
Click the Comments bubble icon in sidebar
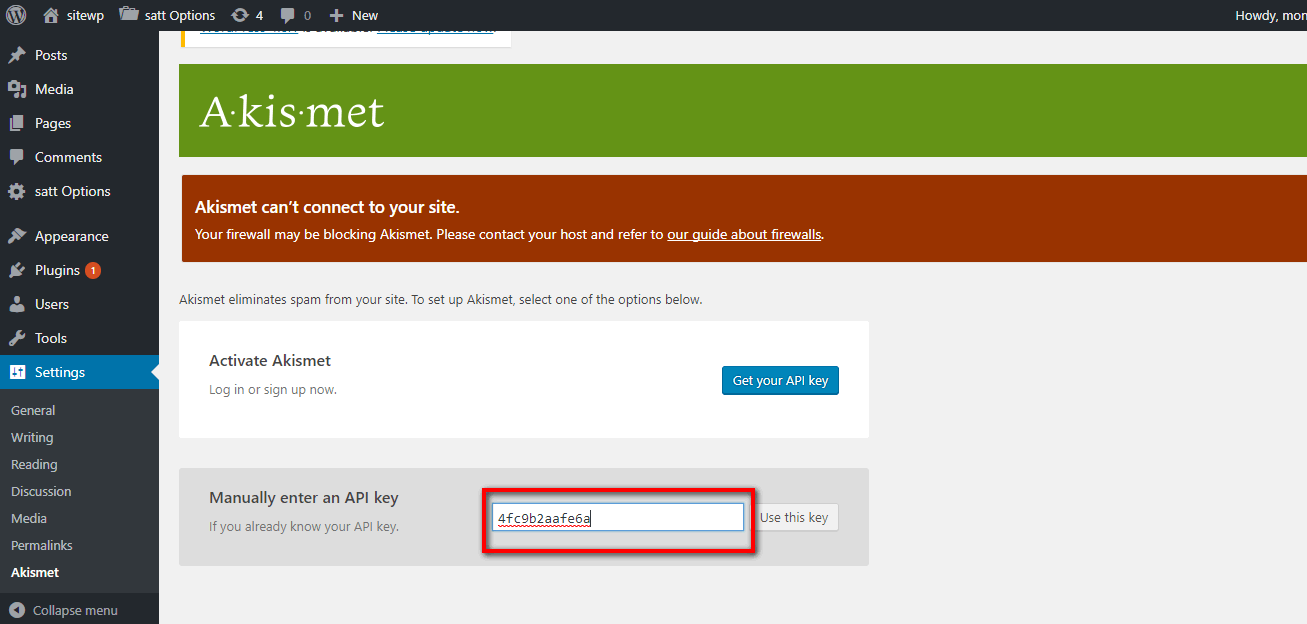[17, 157]
